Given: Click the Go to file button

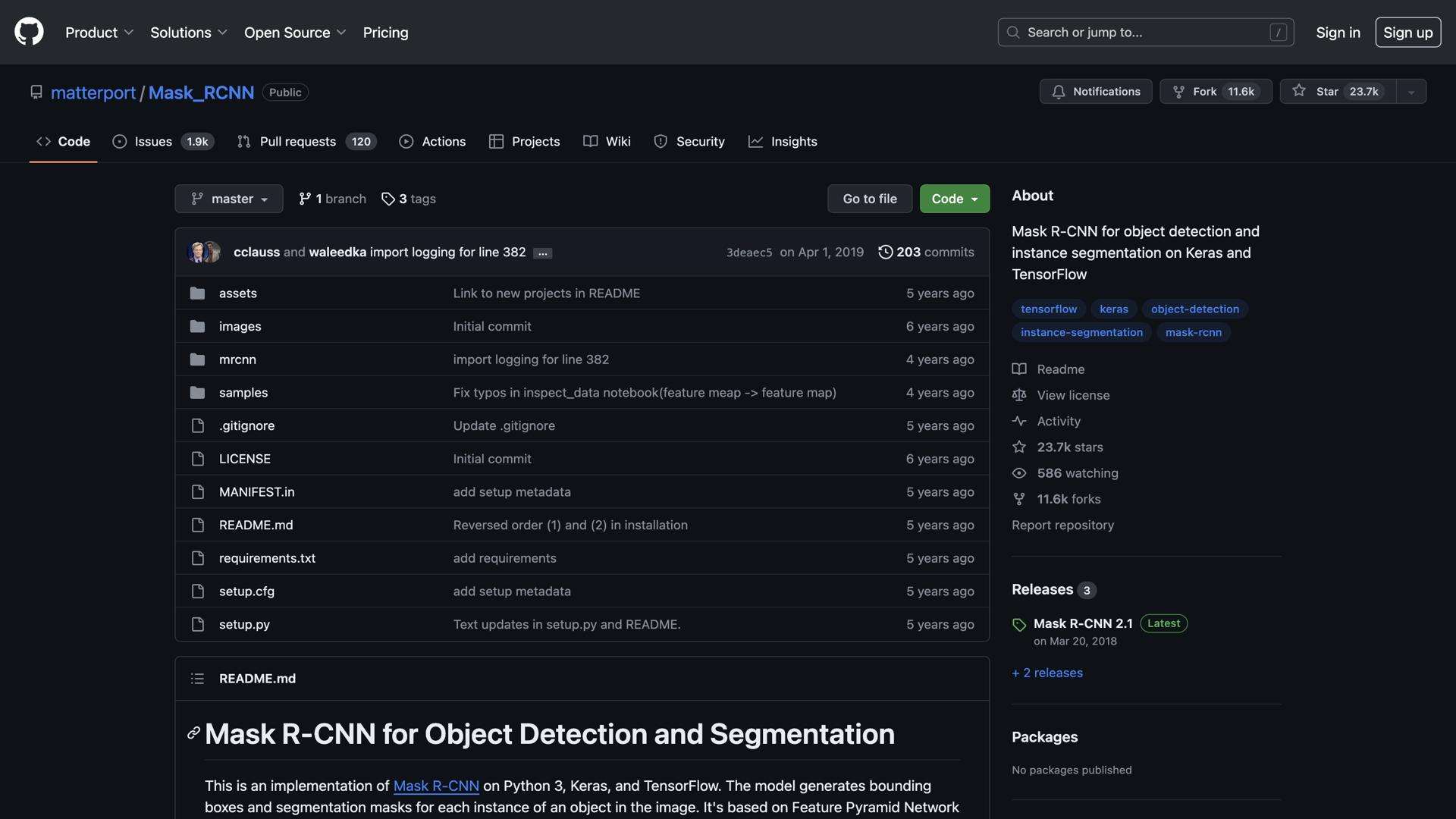Looking at the screenshot, I should point(869,199).
